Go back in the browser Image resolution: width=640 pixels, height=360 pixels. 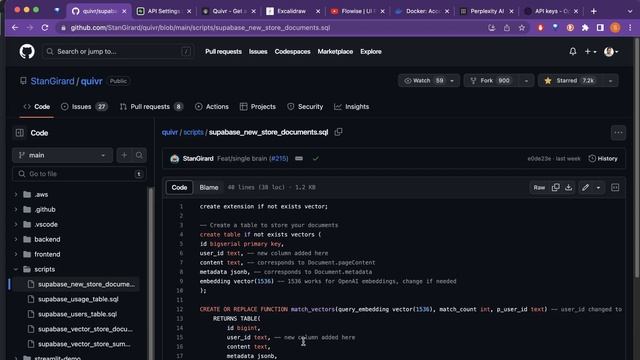[15, 28]
